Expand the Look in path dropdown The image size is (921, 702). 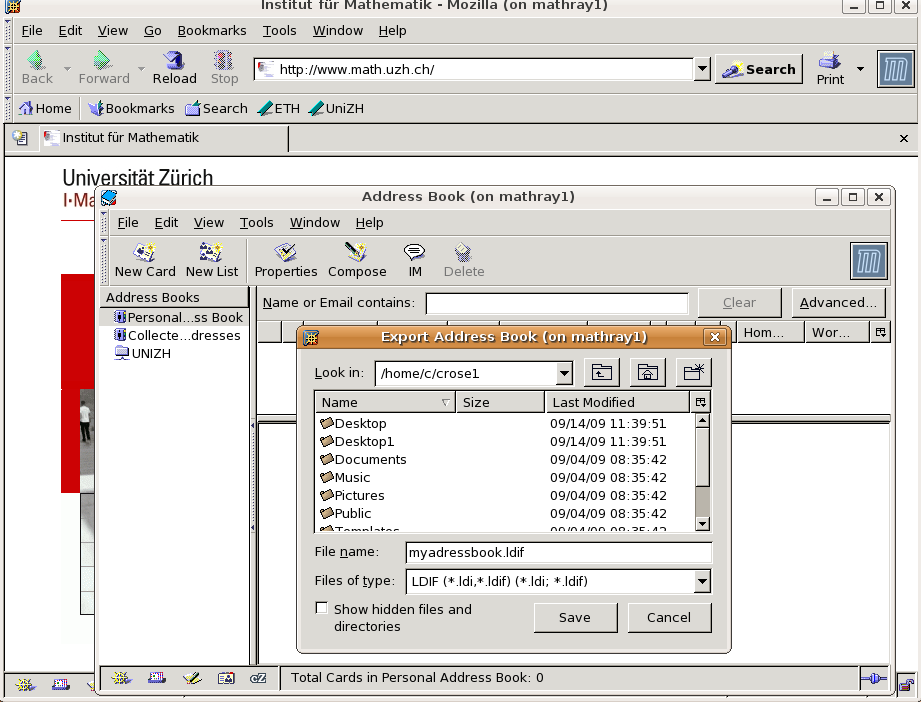[564, 374]
